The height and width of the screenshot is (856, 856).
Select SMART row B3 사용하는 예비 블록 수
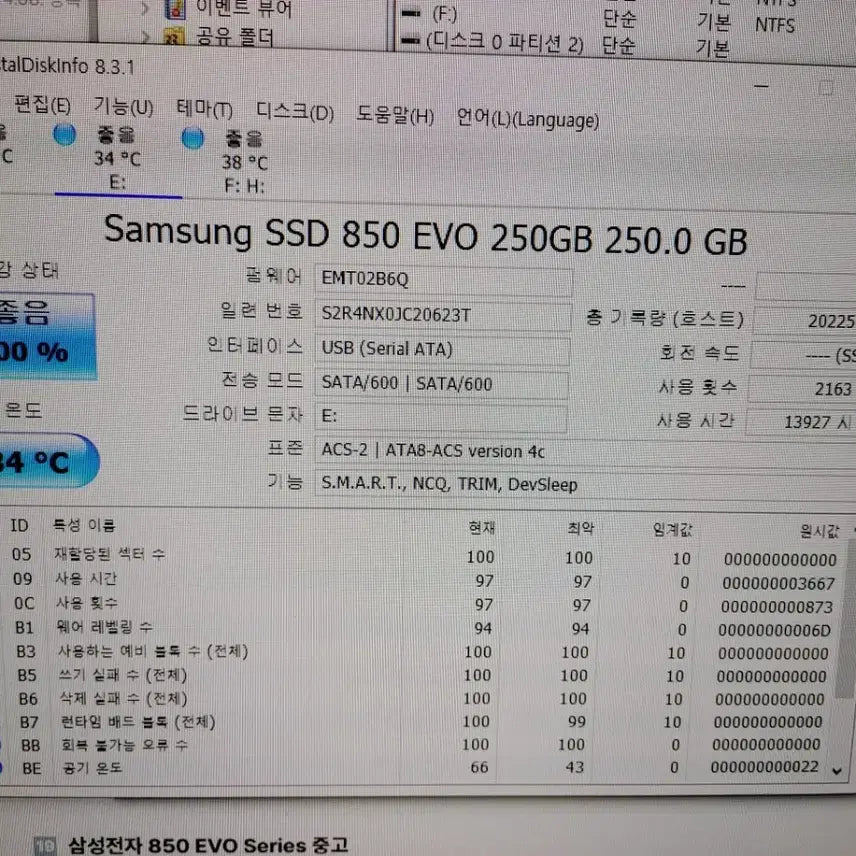tap(424, 652)
